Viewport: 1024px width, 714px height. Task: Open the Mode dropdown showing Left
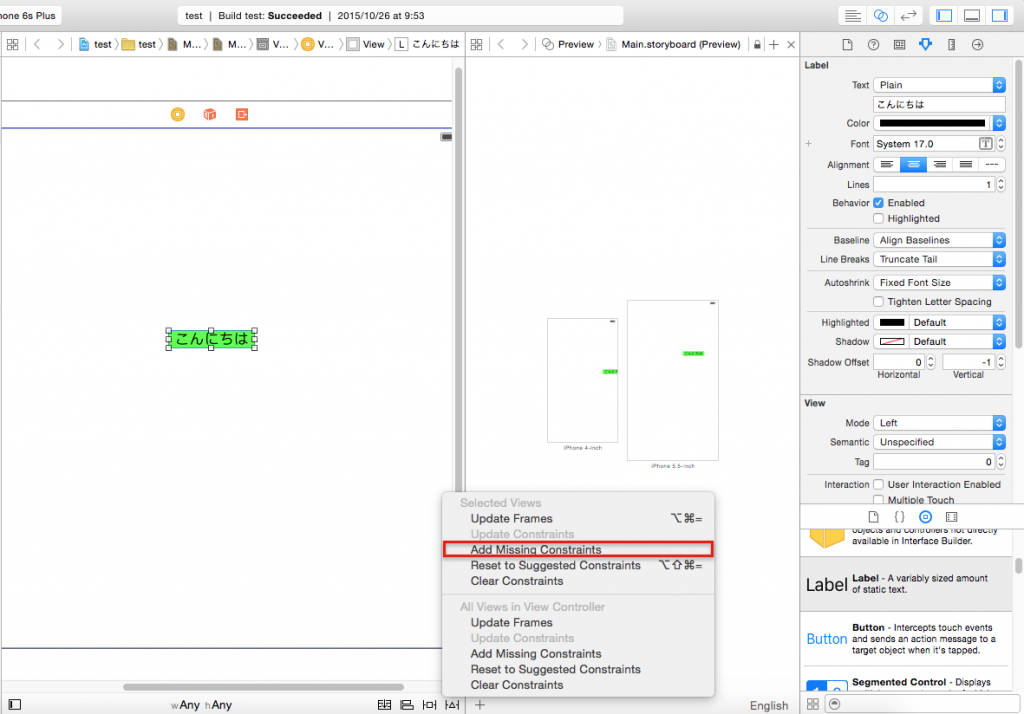point(939,423)
